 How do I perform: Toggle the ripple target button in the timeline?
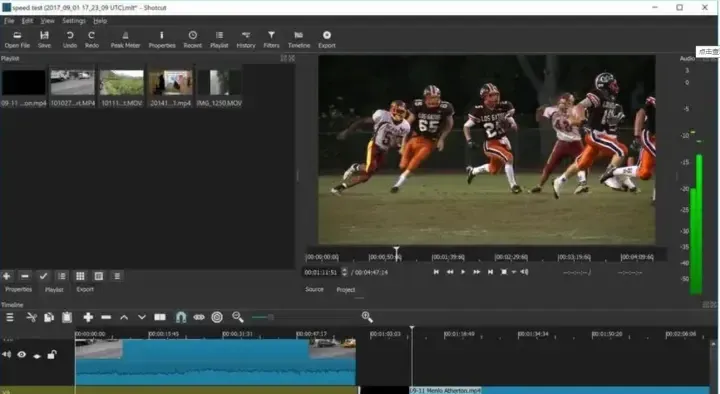tap(217, 317)
